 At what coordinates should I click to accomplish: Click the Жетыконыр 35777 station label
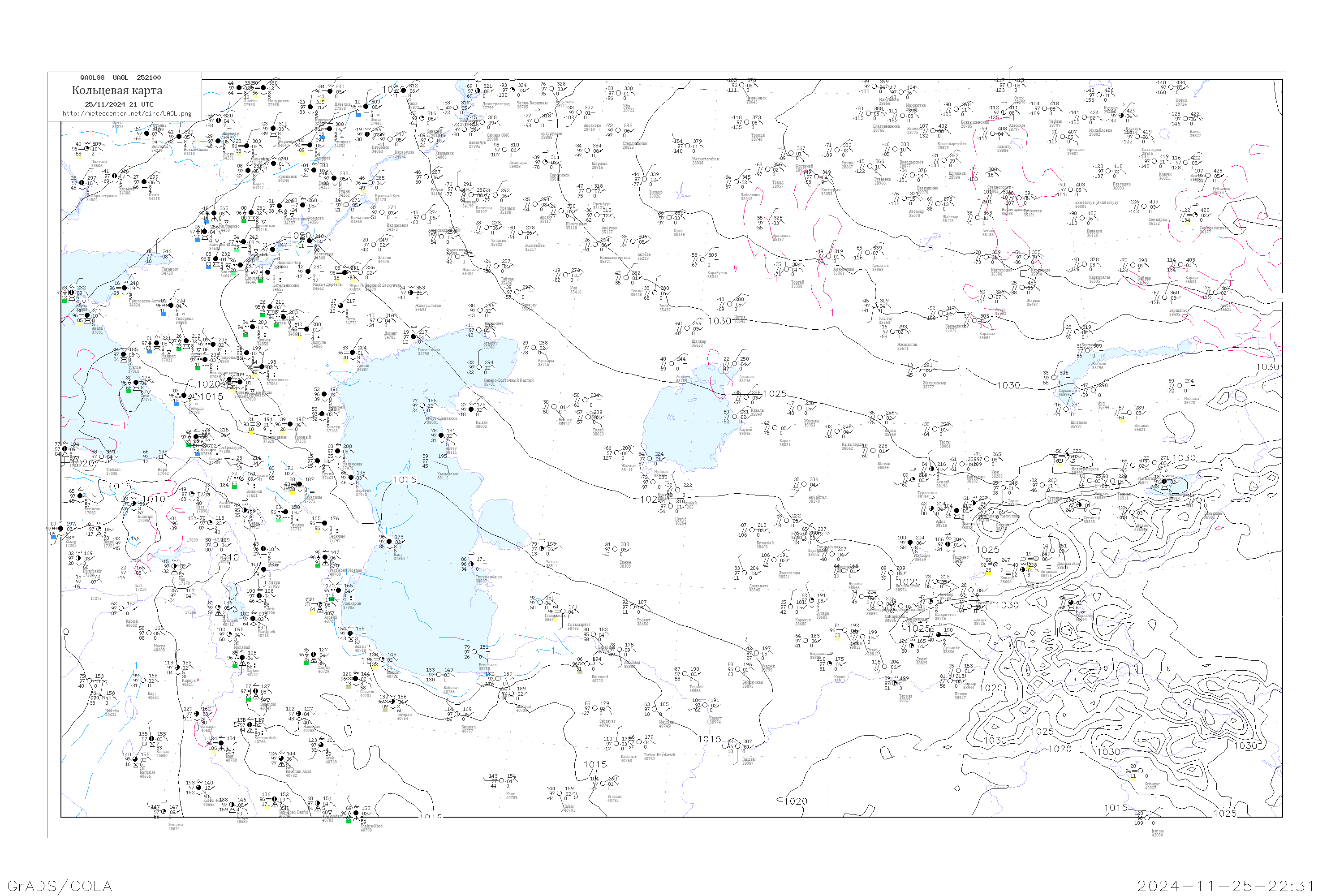[934, 384]
